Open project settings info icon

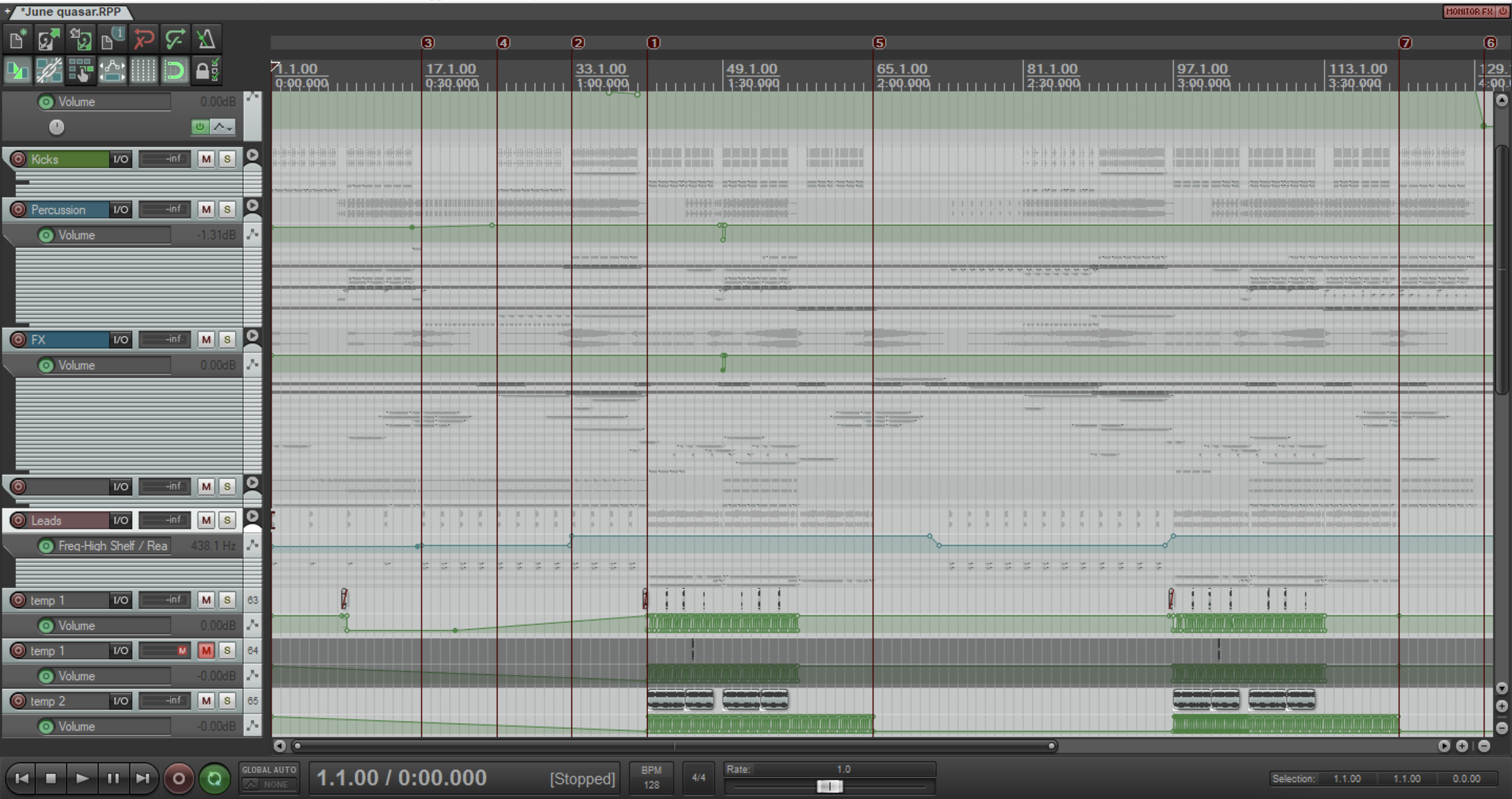pyautogui.click(x=111, y=39)
